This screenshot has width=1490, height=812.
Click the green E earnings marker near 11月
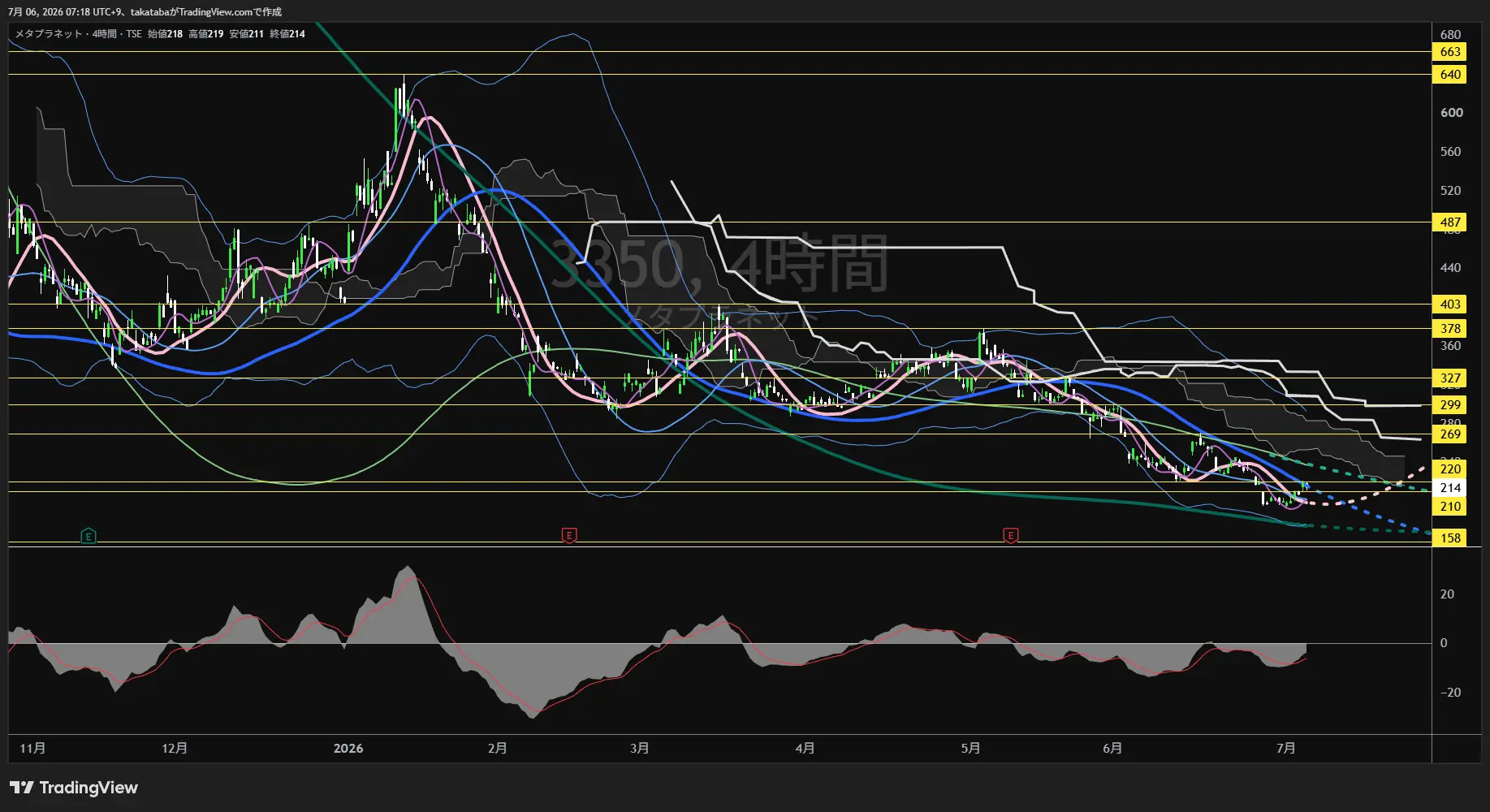pyautogui.click(x=89, y=536)
